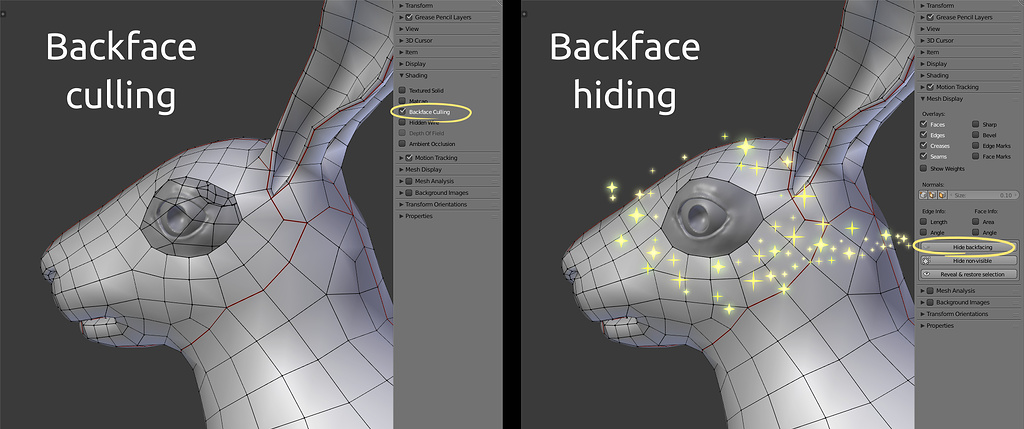Uncheck Motion Tracking checkbox in left panel

pyautogui.click(x=409, y=158)
